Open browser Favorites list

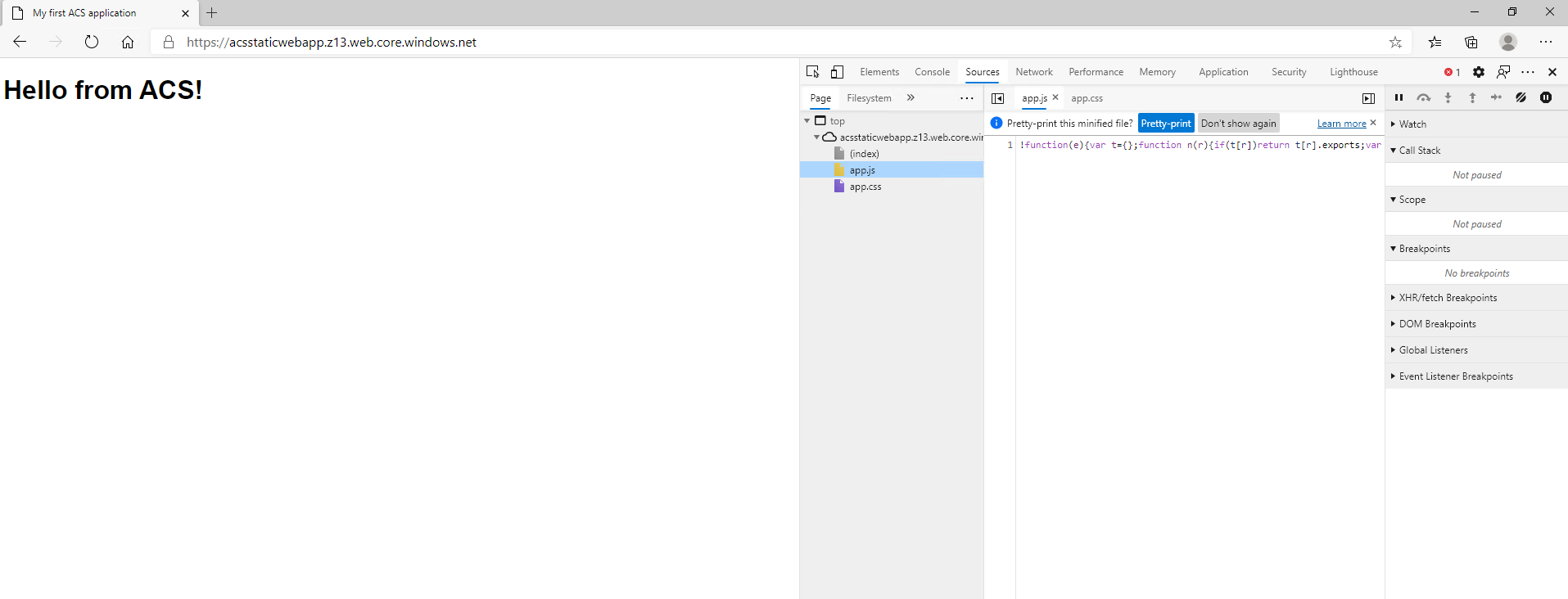(1435, 42)
